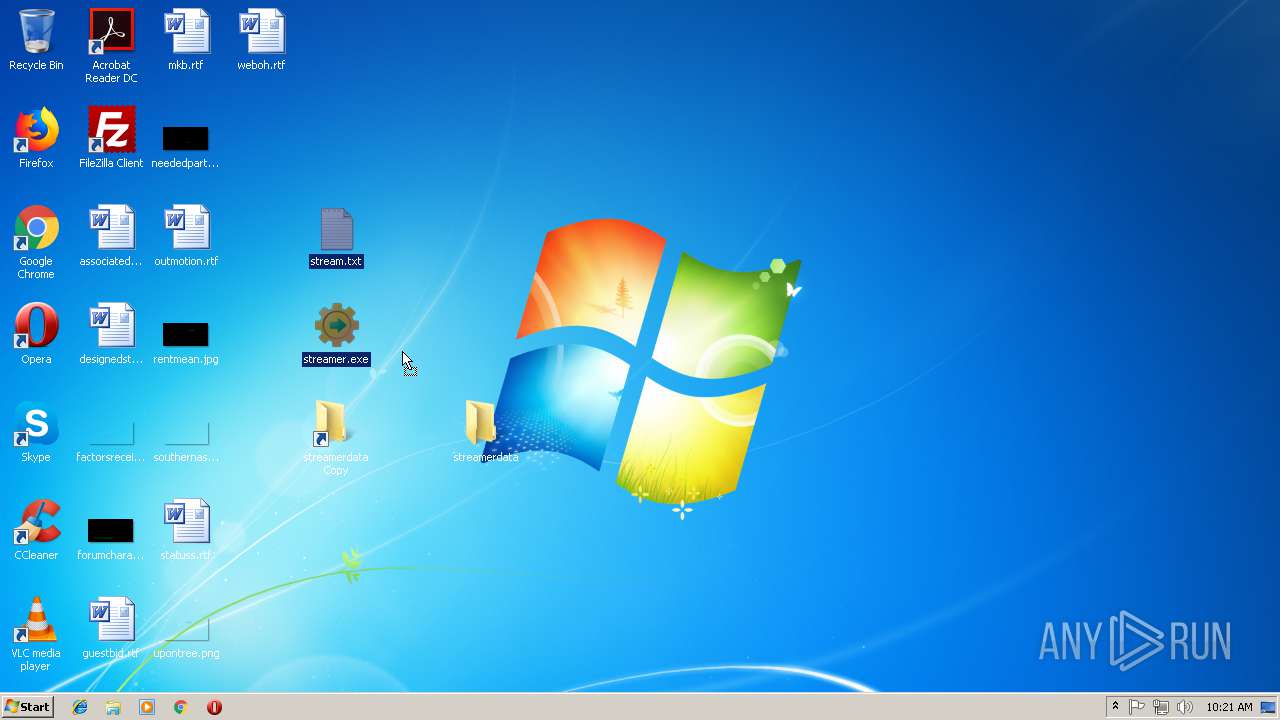
Task: Select VLC media player shortcut
Action: pyautogui.click(x=36, y=634)
